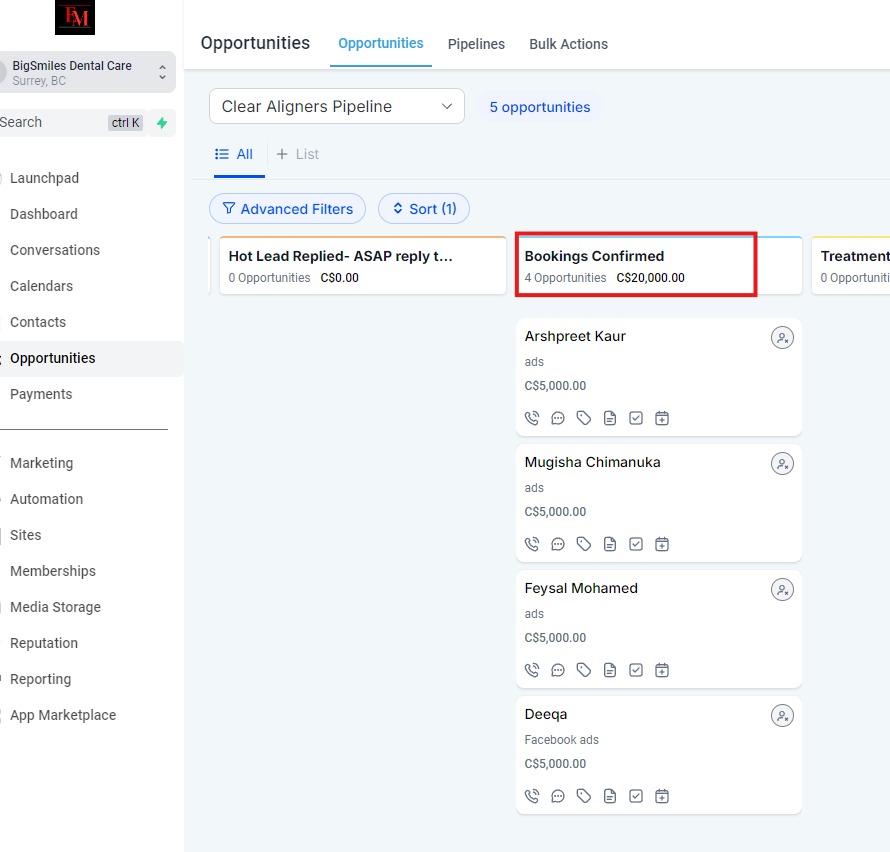Click unassigned owner icon on Deeqa card
The width and height of the screenshot is (890, 852).
782,716
